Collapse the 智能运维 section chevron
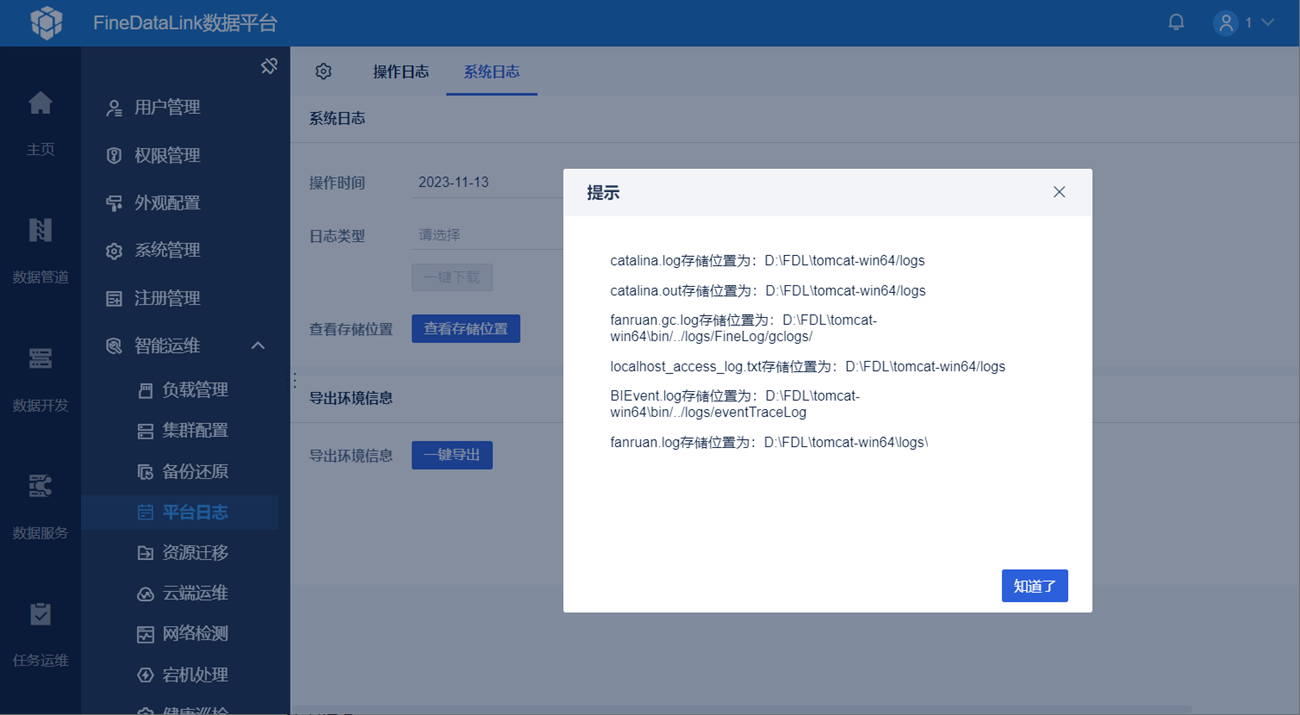 [x=258, y=346]
